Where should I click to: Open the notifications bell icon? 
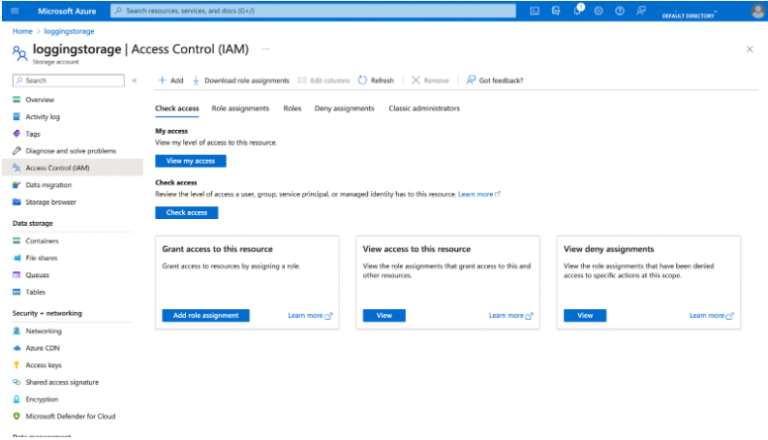point(578,11)
